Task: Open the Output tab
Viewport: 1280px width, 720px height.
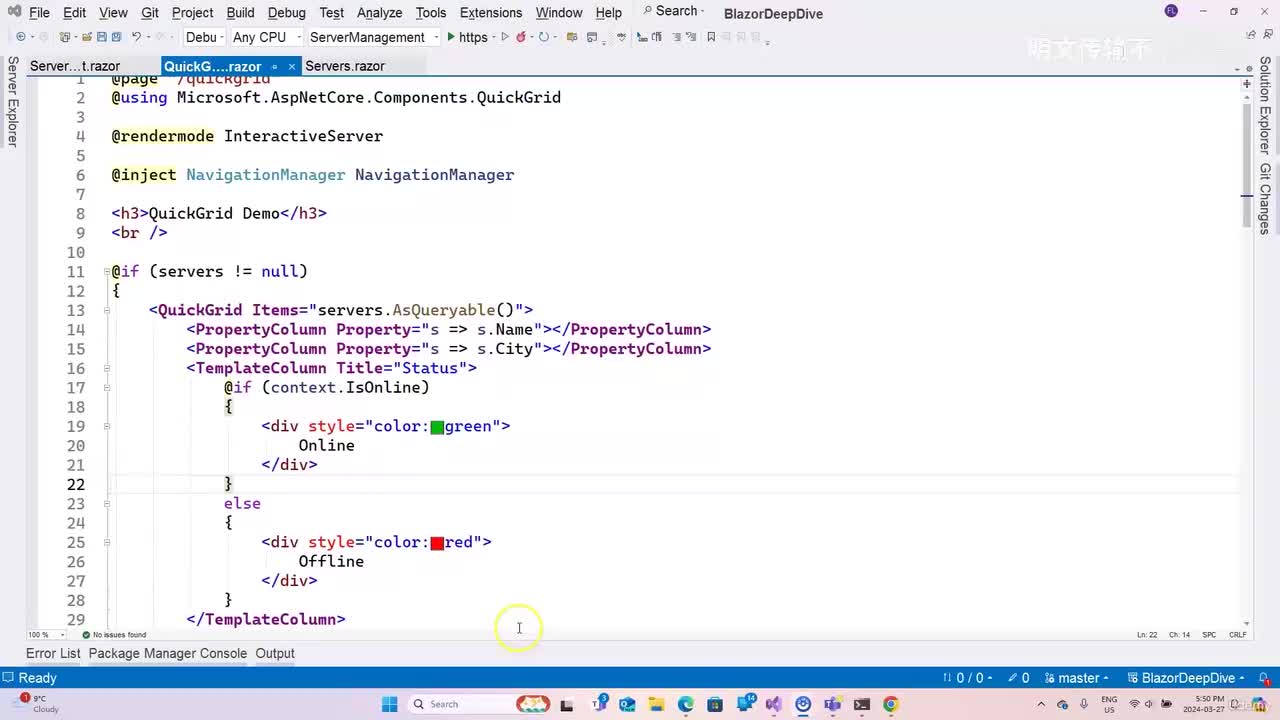Action: [x=275, y=653]
